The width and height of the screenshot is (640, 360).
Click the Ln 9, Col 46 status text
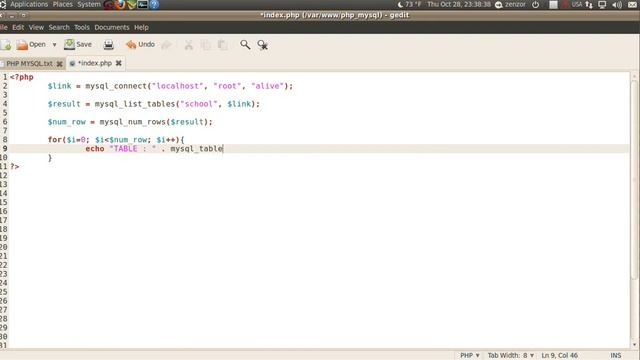click(559, 356)
